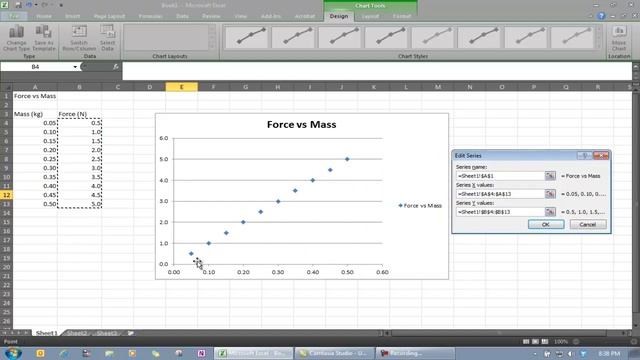Open Home ribbon tab
640x360 pixels.
44,16
